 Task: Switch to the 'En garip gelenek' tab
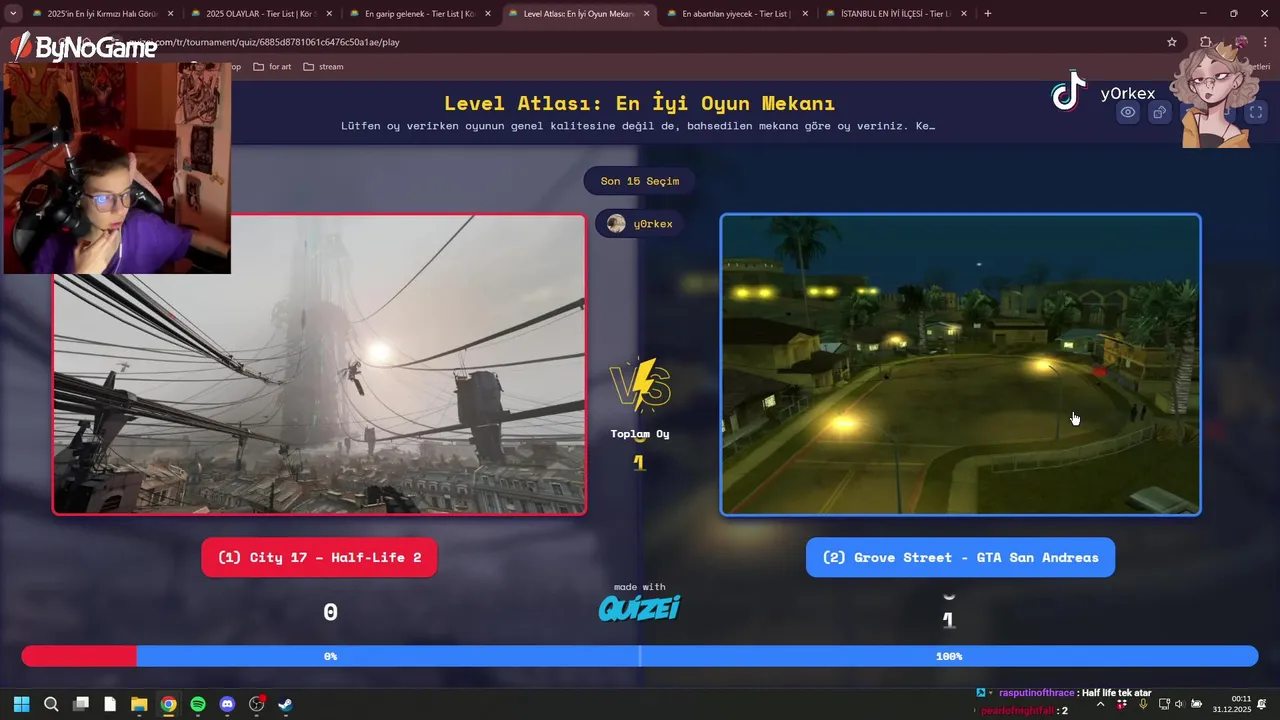420,14
